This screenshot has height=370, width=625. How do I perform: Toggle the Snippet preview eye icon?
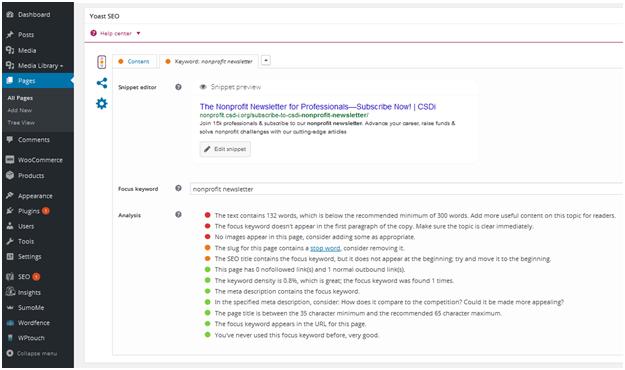[x=203, y=87]
